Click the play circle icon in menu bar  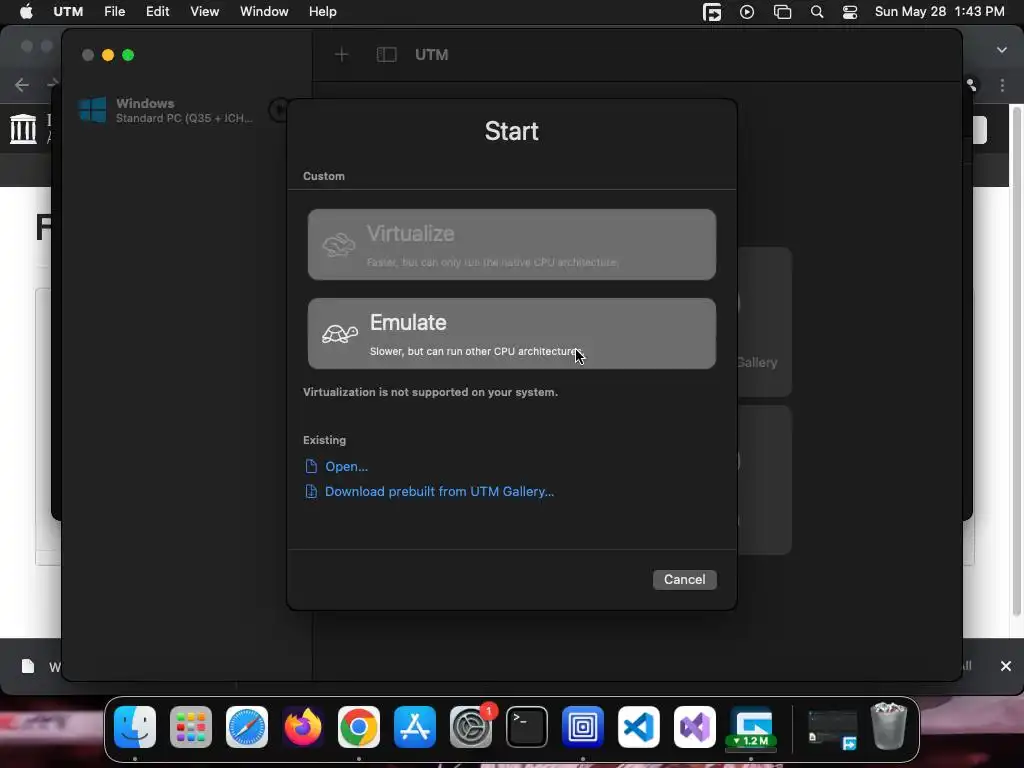tap(747, 12)
